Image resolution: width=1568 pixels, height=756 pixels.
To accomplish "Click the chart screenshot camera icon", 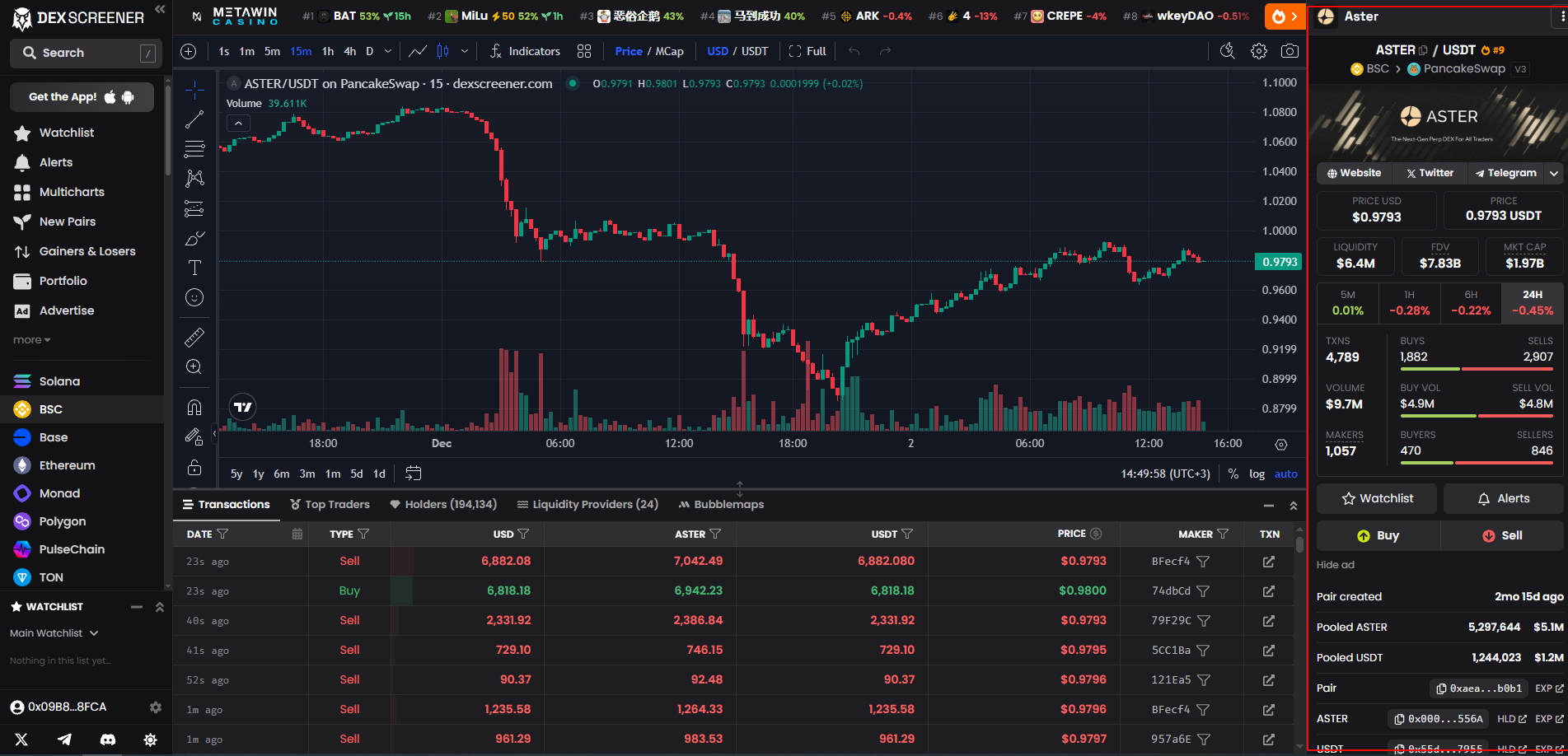I will click(1290, 51).
